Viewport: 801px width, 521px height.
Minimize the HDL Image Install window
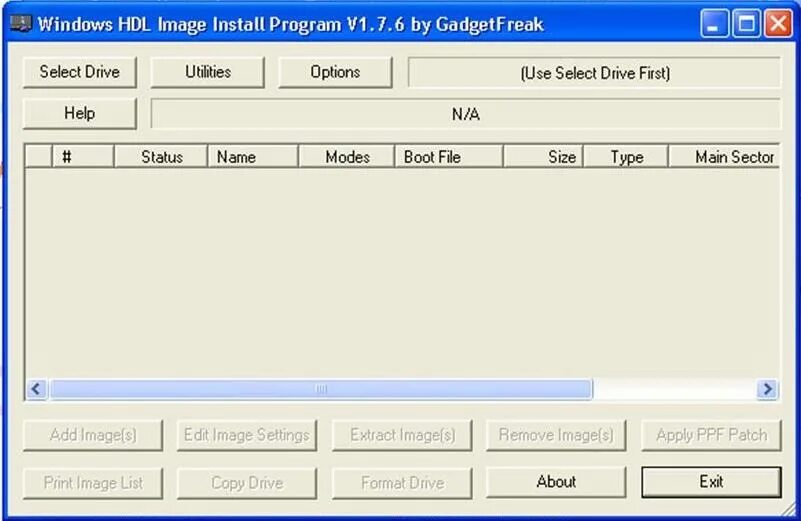(x=714, y=24)
